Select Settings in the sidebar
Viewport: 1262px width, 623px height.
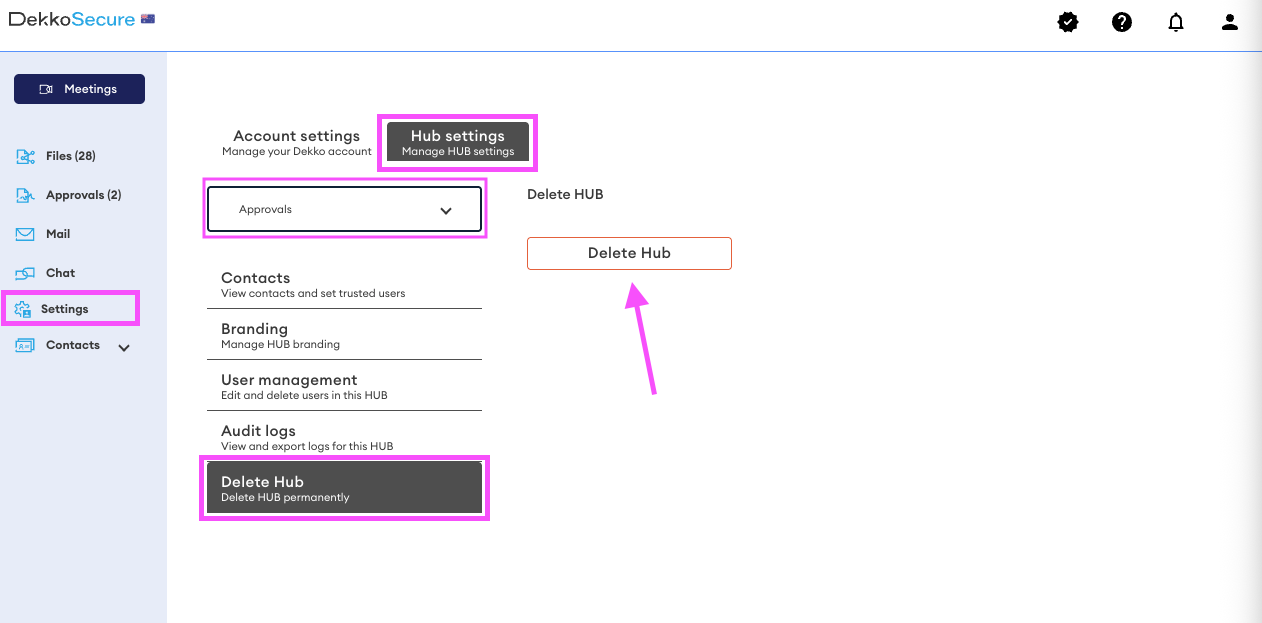coord(65,309)
